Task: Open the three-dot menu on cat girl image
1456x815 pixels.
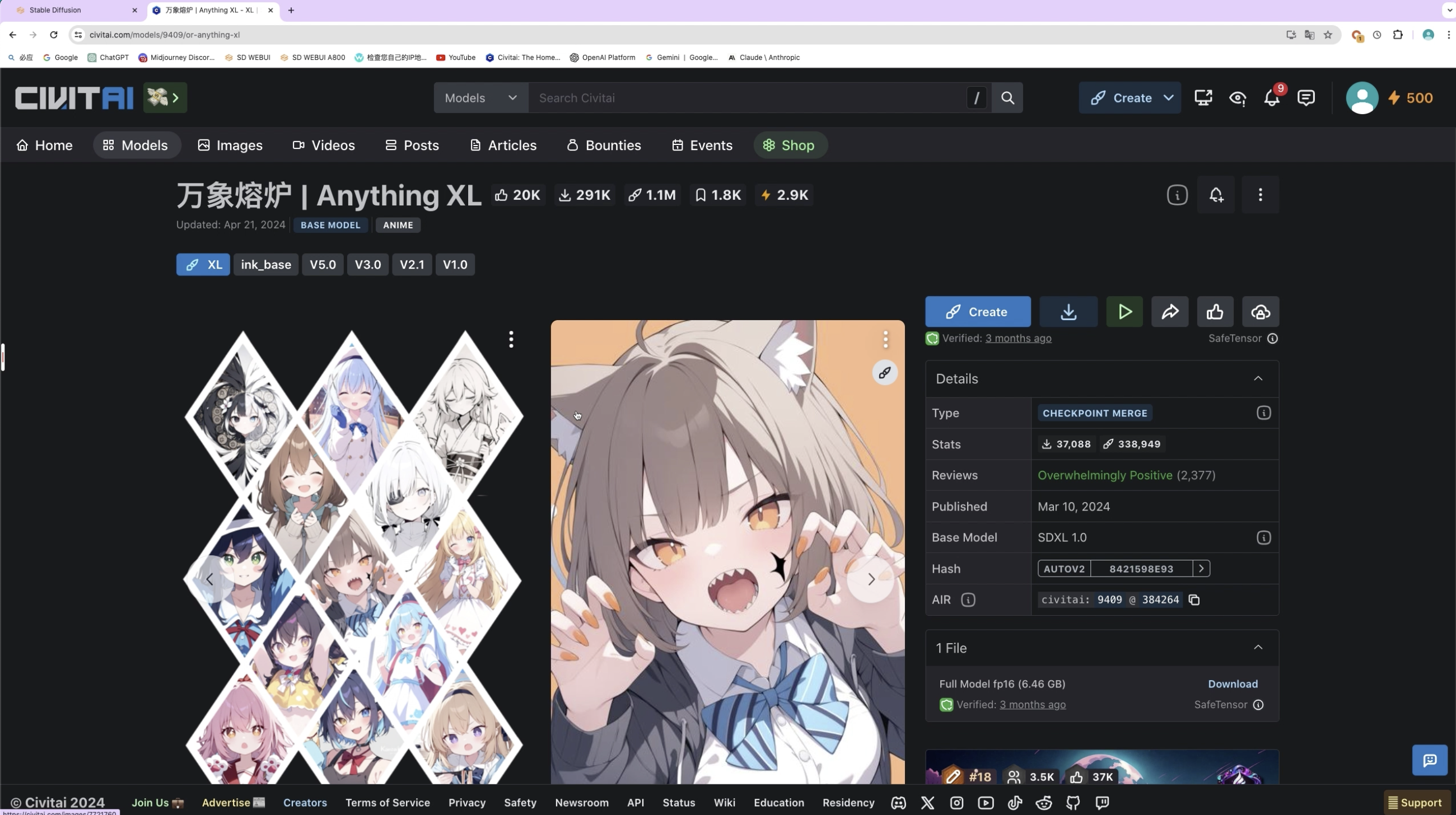Action: click(x=886, y=339)
